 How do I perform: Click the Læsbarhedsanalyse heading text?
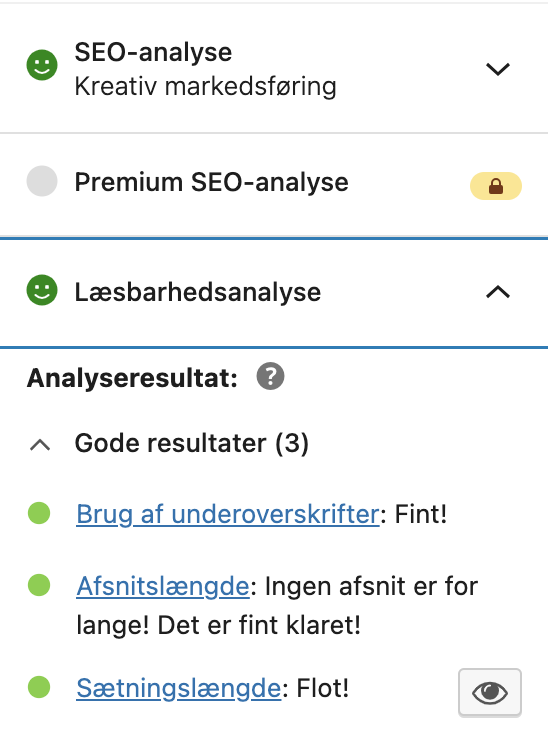coord(198,292)
